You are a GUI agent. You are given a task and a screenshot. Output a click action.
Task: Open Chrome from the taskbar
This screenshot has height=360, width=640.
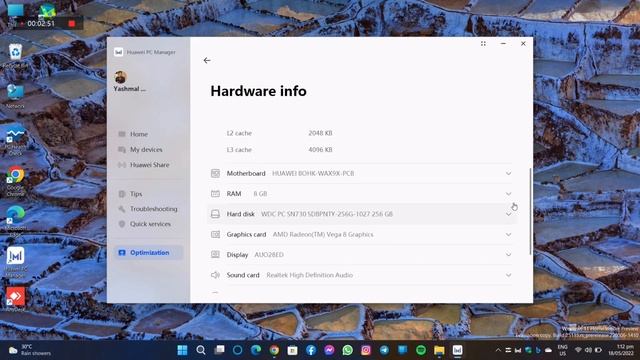click(274, 350)
